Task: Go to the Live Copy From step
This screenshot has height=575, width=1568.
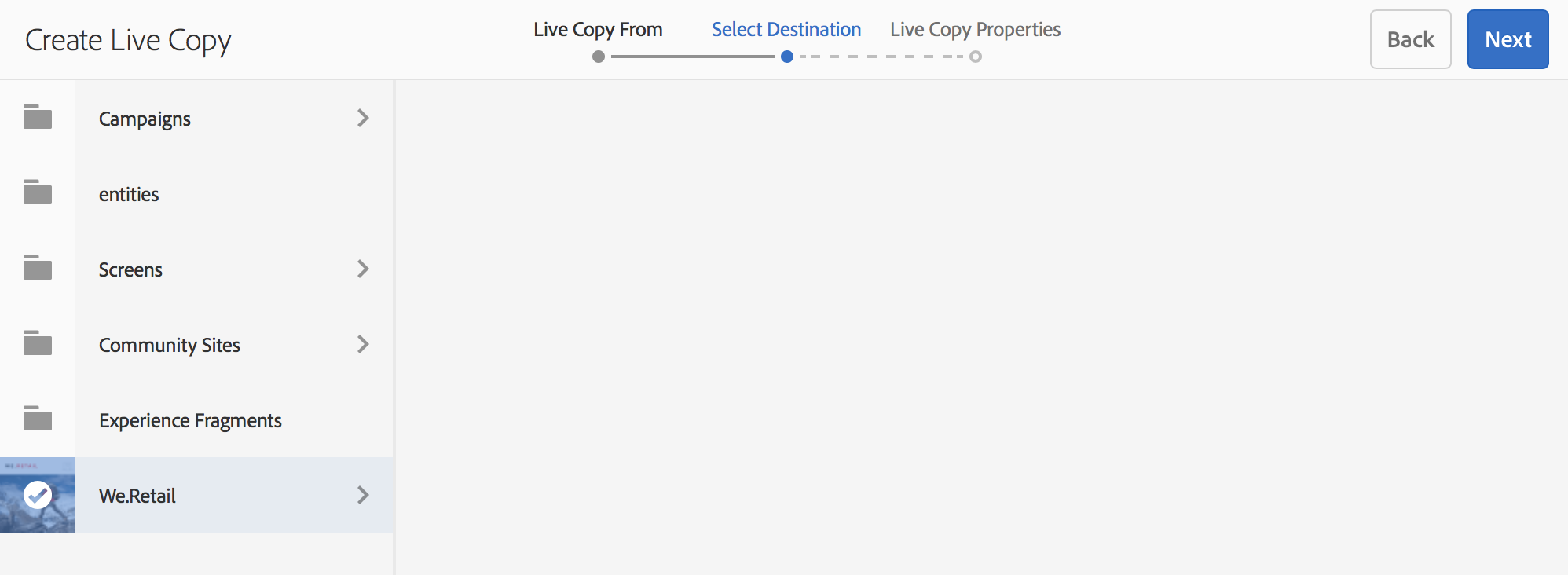Action: tap(598, 30)
